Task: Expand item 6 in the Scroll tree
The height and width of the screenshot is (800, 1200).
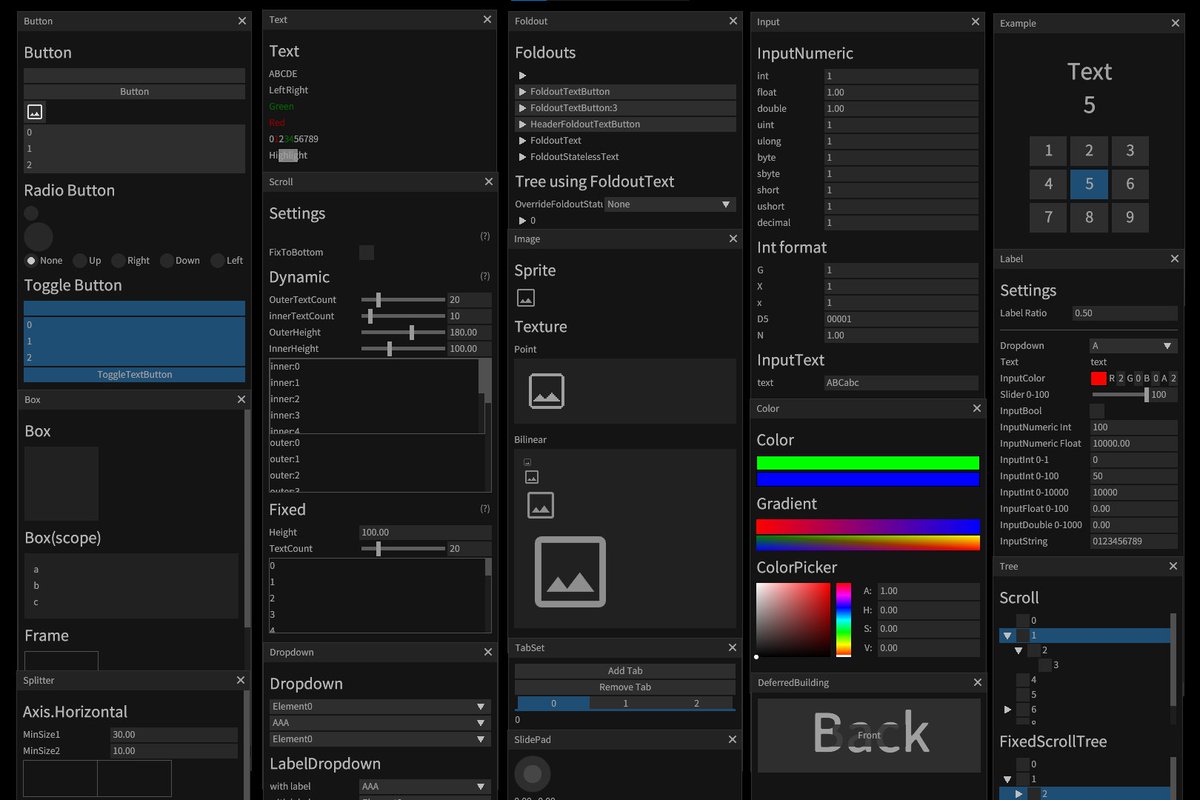Action: 1008,709
